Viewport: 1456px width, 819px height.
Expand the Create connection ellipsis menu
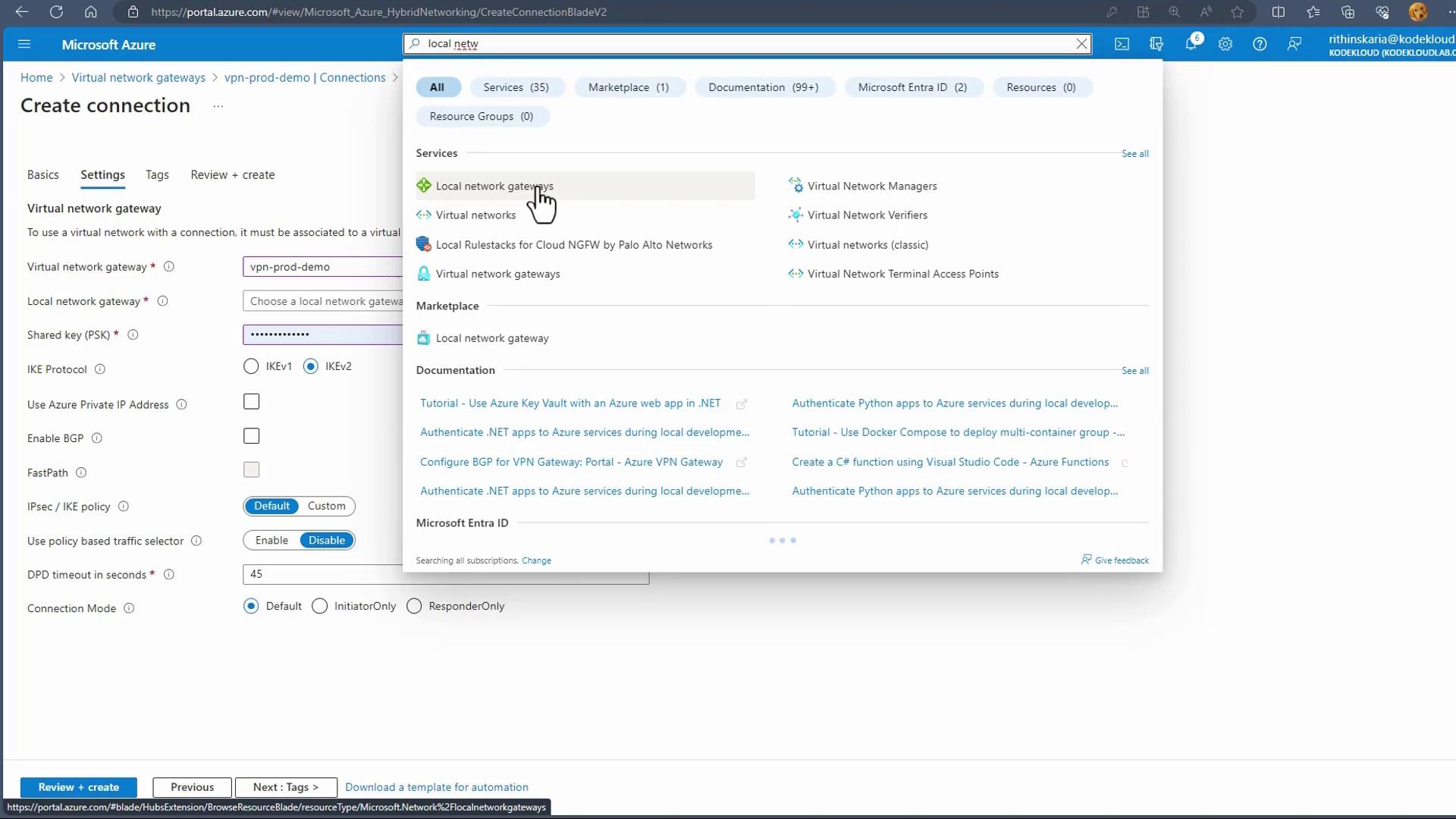pos(218,106)
